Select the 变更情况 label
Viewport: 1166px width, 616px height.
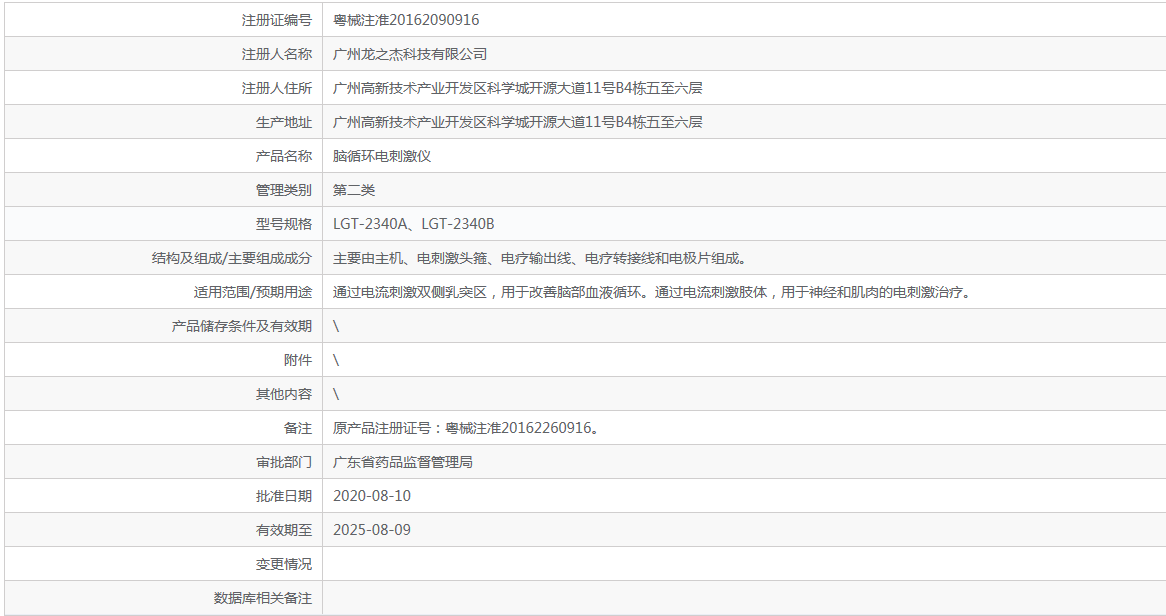point(284,565)
